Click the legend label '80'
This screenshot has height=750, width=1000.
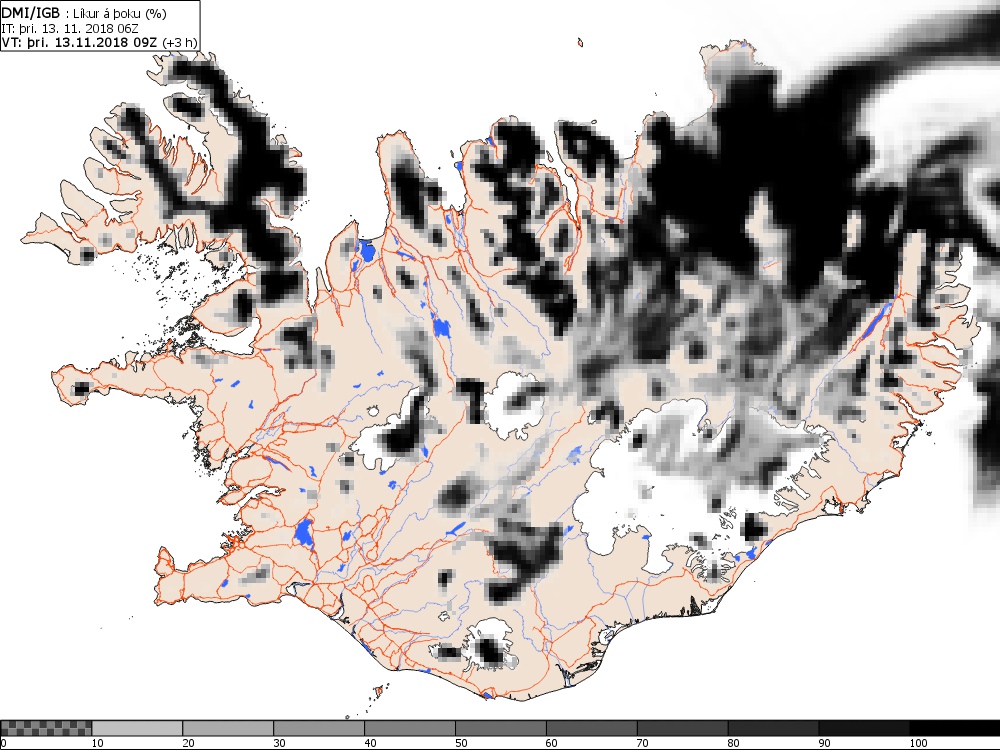(x=734, y=743)
